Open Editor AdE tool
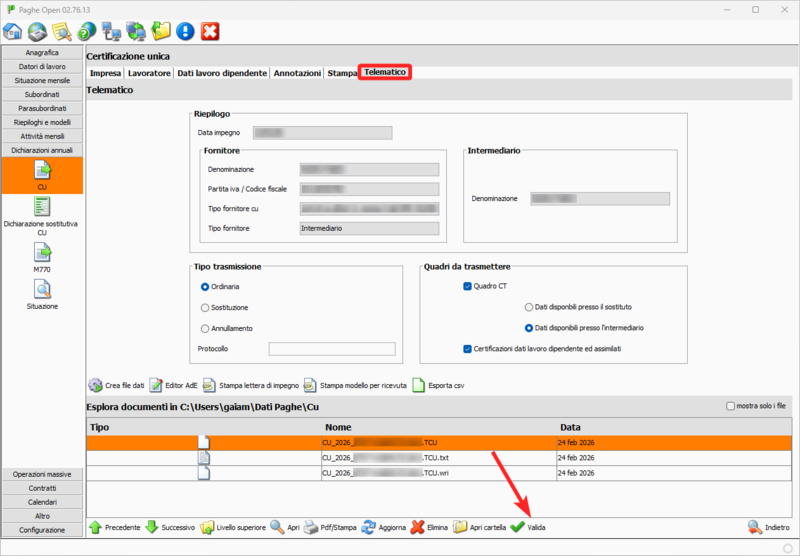The height and width of the screenshot is (556, 800). click(156, 385)
